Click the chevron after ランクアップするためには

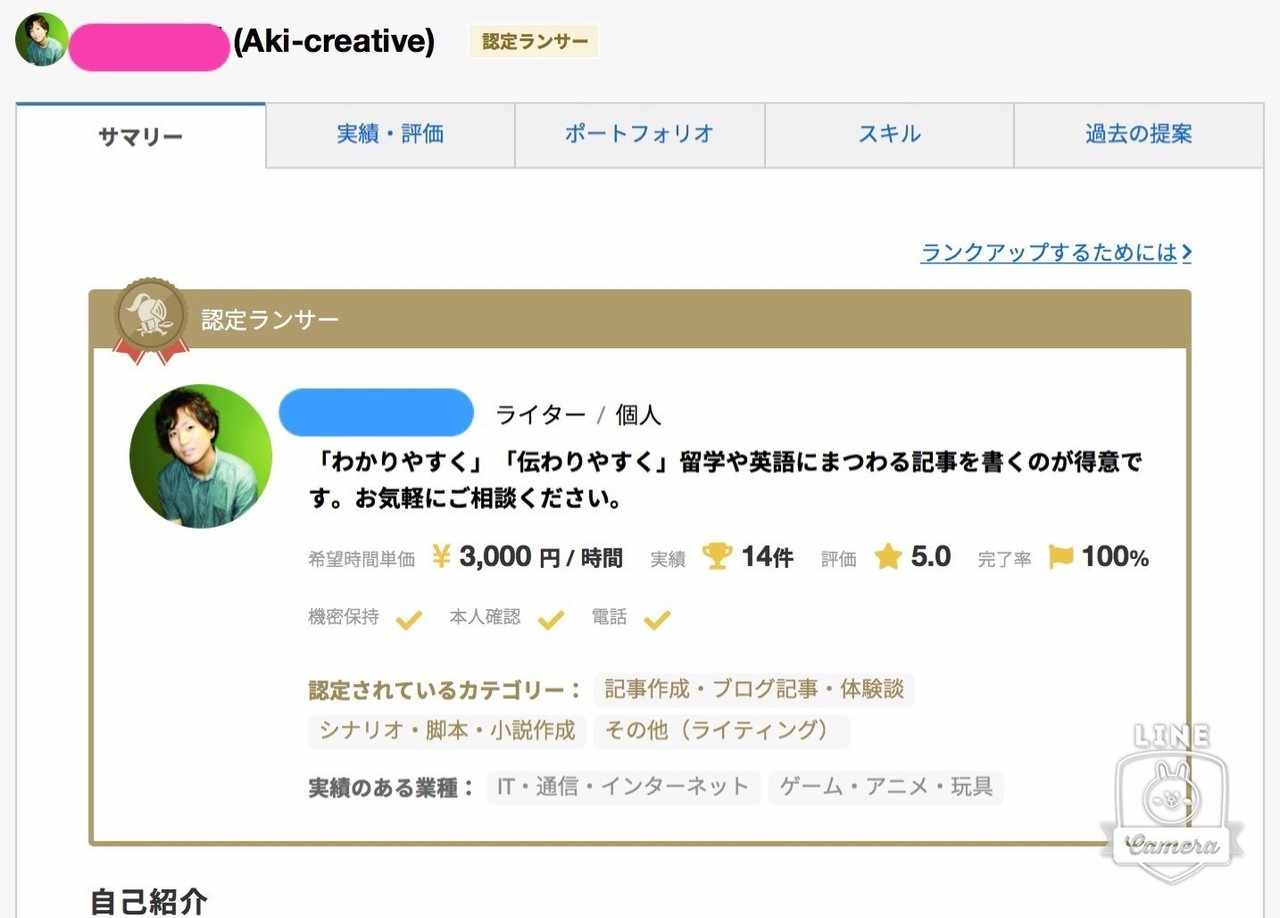point(1186,253)
